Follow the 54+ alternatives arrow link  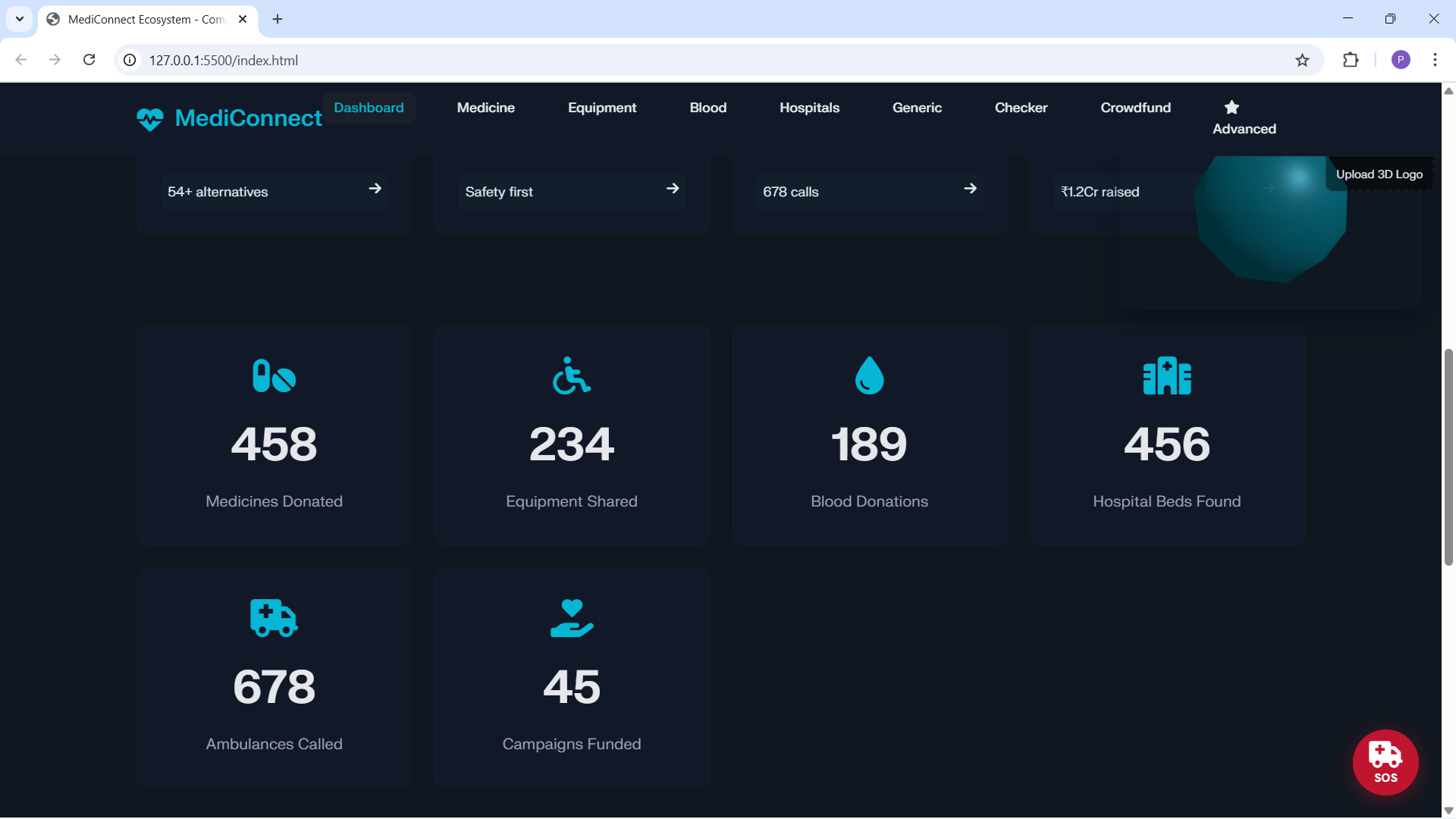pyautogui.click(x=375, y=189)
